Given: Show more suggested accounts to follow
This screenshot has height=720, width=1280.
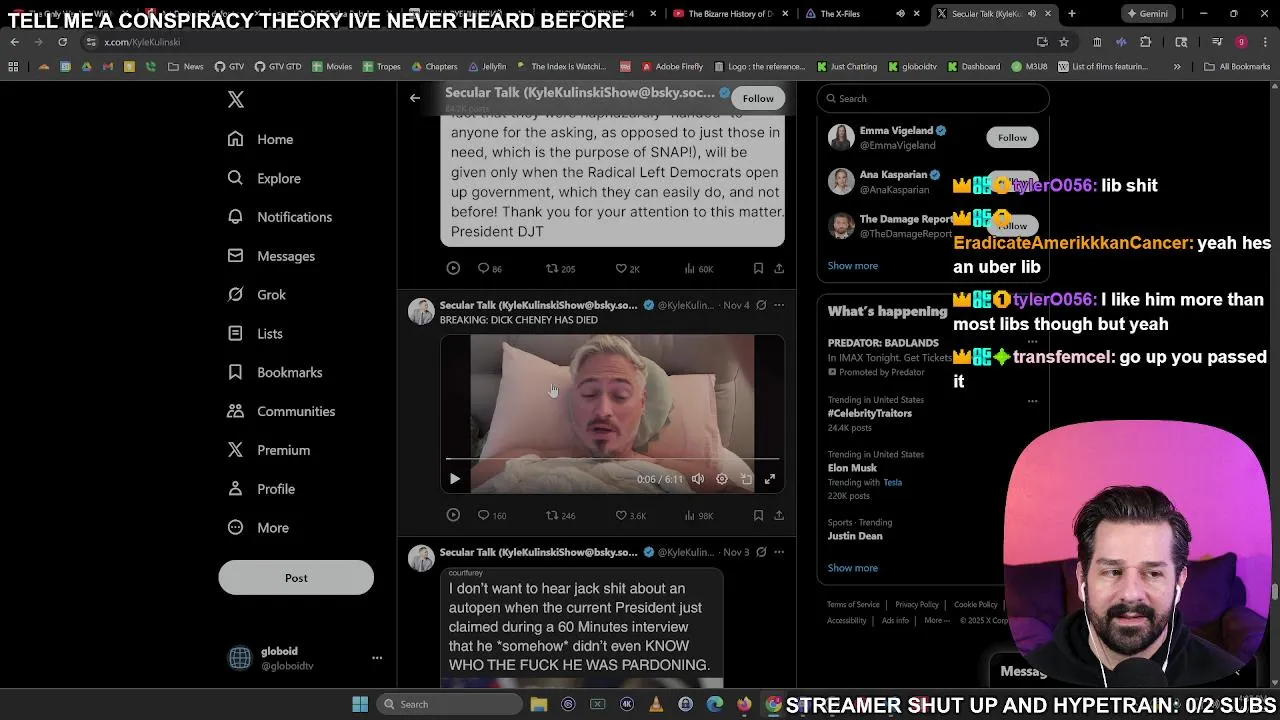Looking at the screenshot, I should [x=853, y=266].
